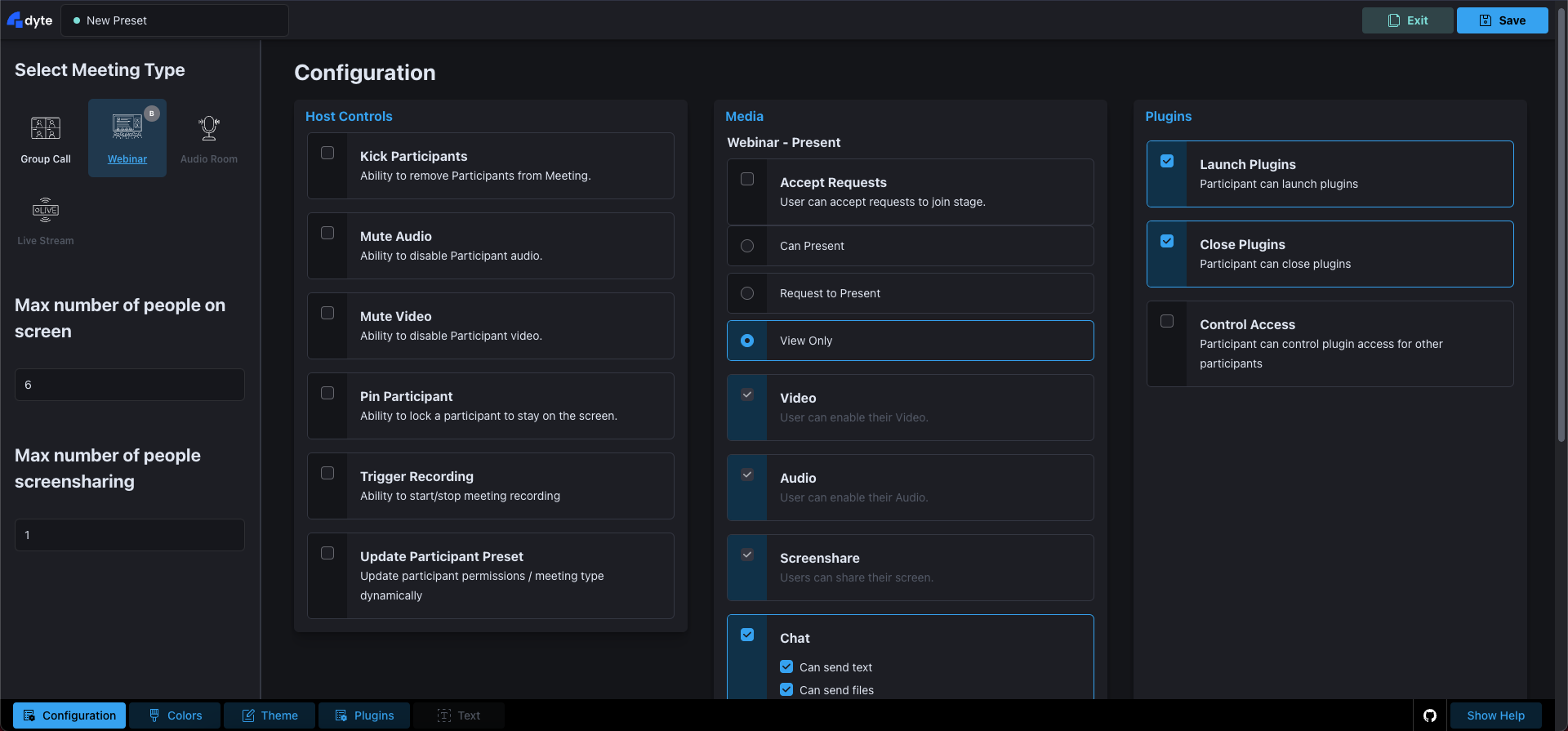Click the Webinar - Present label
This screenshot has height=731, width=1568.
point(783,142)
